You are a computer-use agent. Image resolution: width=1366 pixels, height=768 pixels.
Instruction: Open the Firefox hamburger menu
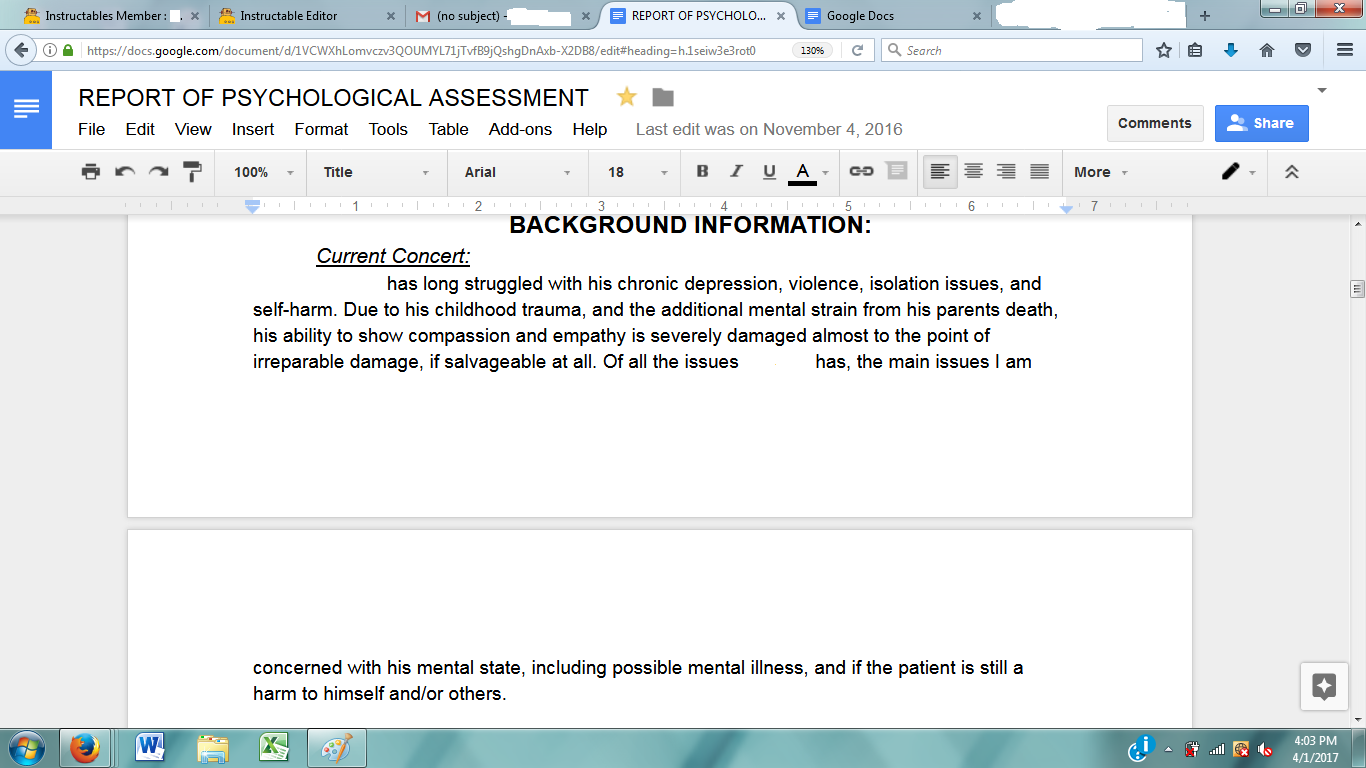pyautogui.click(x=1345, y=50)
